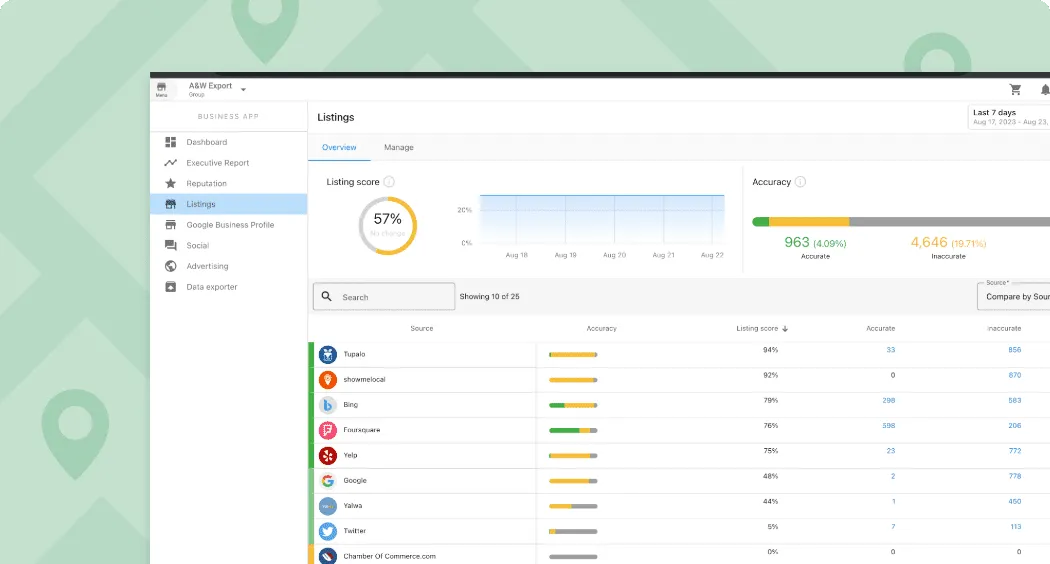Open Executive Report in the sidebar
The width and height of the screenshot is (1050, 564).
217,163
